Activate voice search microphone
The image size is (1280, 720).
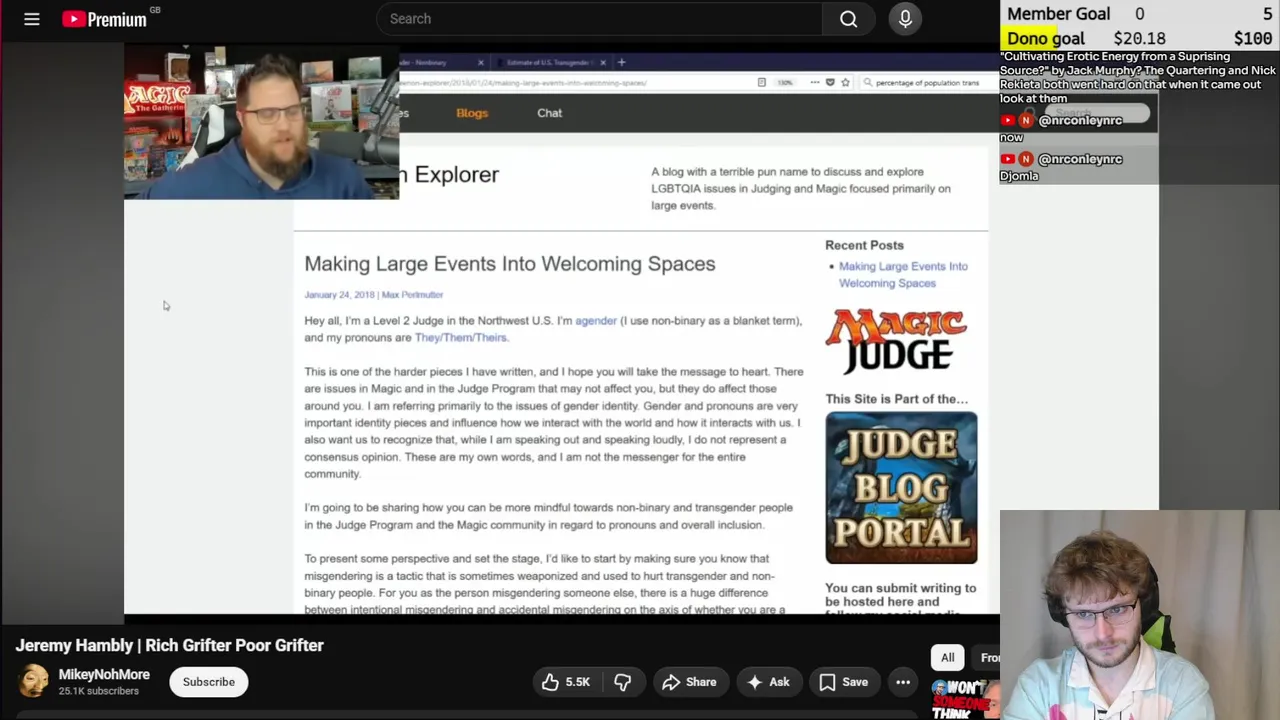905,19
